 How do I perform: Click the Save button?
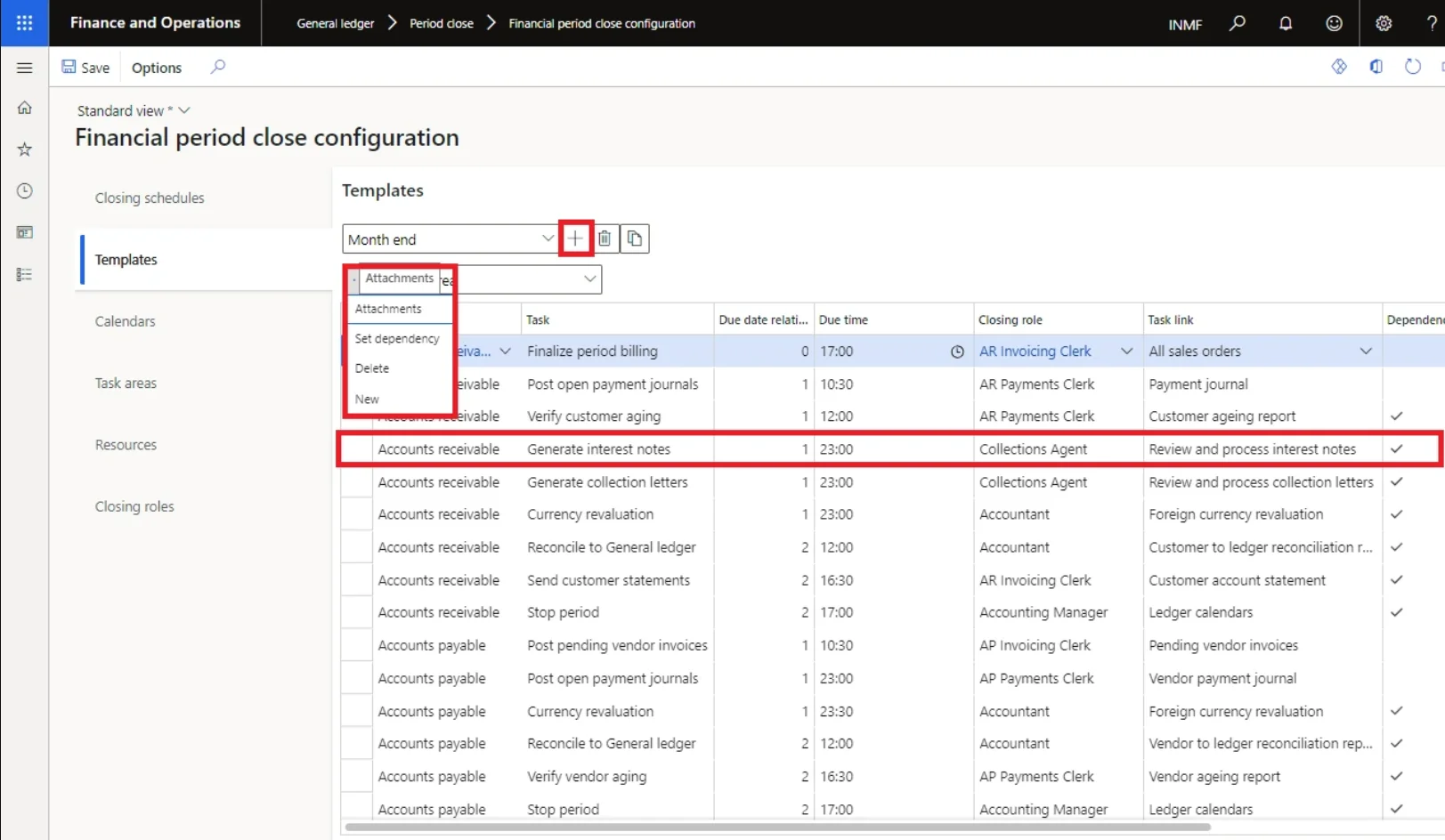coord(85,67)
